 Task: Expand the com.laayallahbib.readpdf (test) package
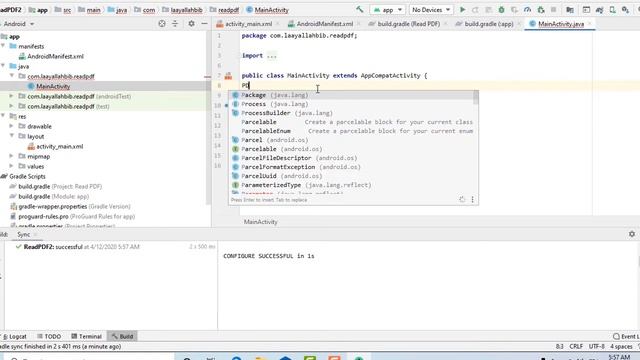coord(11,106)
